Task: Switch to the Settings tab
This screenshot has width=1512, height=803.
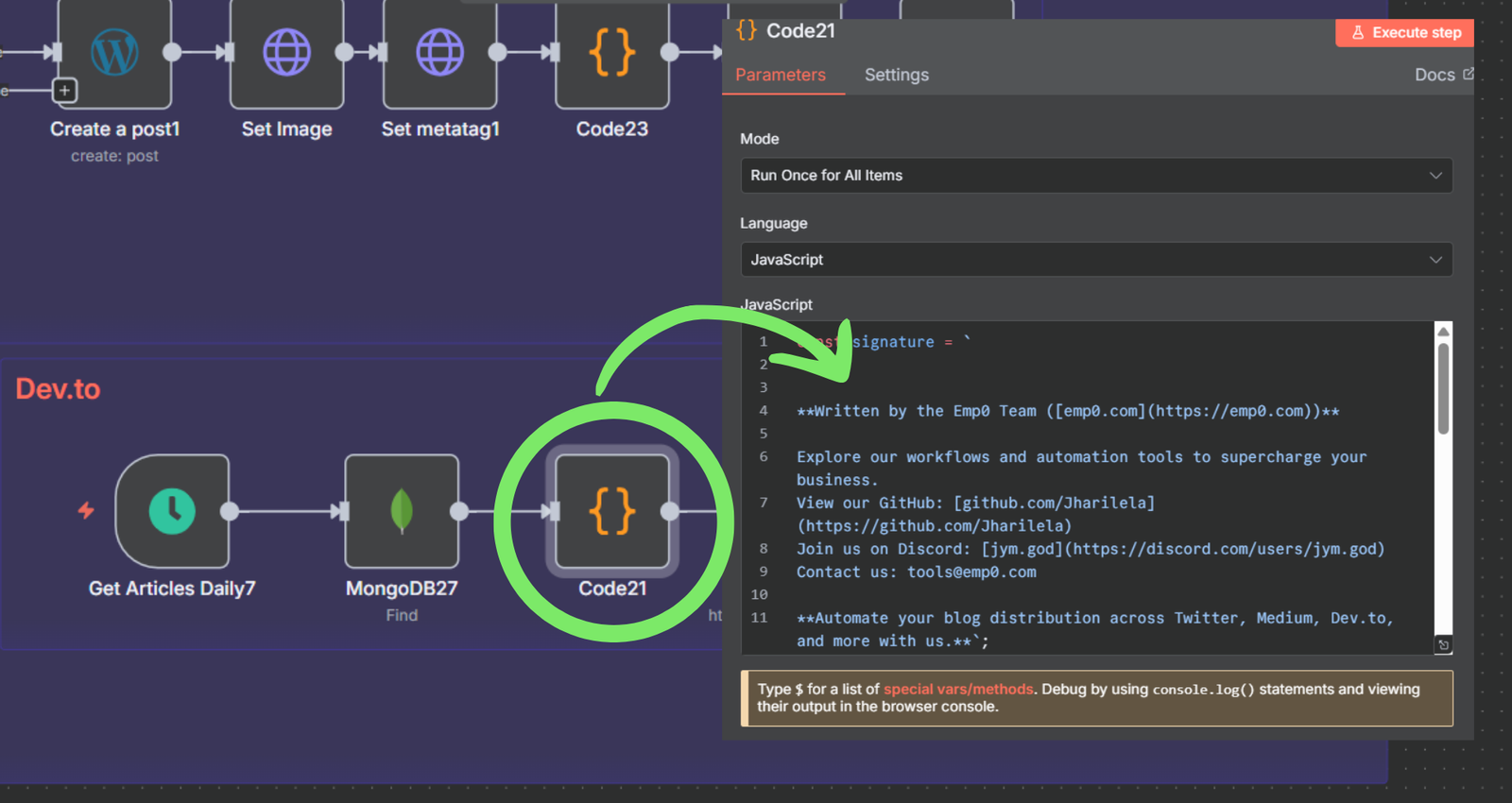Action: 897,75
